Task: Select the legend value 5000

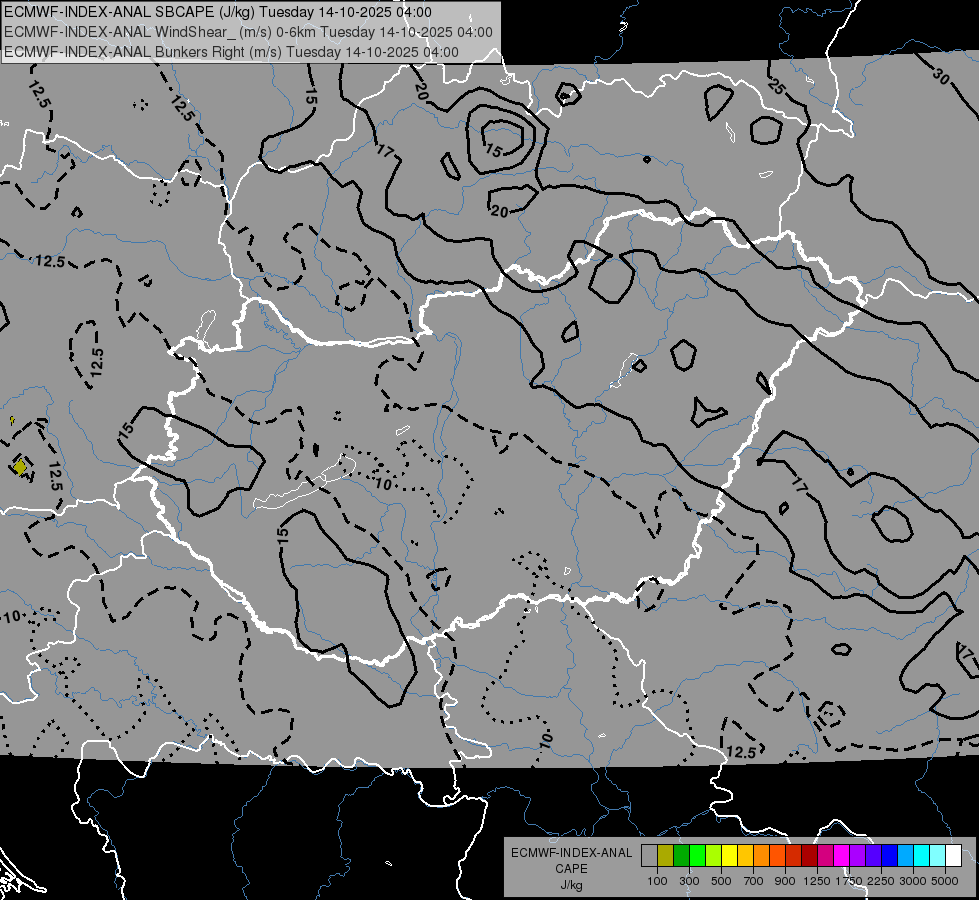Action: pyautogui.click(x=945, y=881)
